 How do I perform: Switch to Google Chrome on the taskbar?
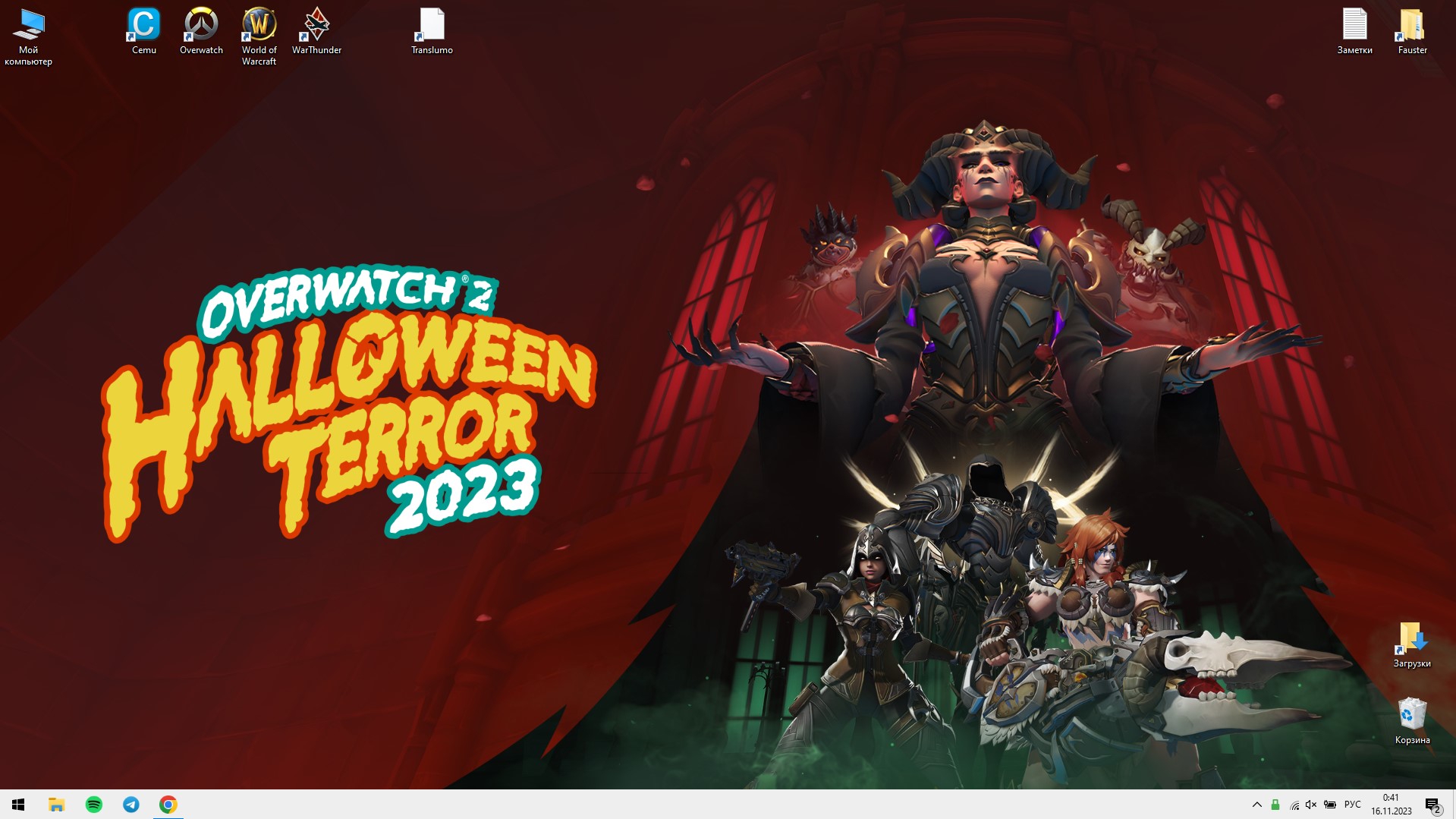click(x=168, y=805)
